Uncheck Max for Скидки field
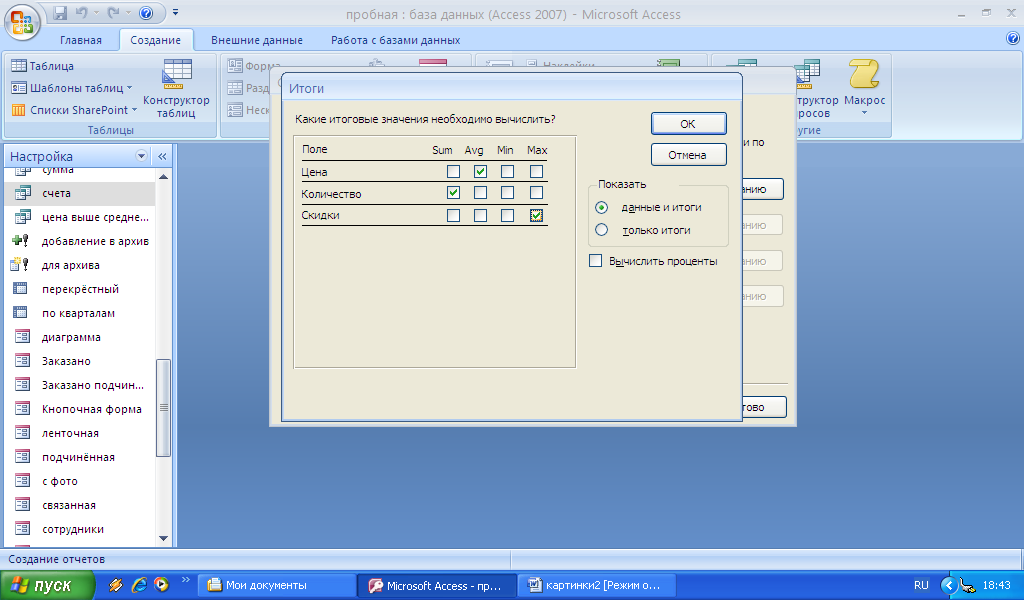 536,215
